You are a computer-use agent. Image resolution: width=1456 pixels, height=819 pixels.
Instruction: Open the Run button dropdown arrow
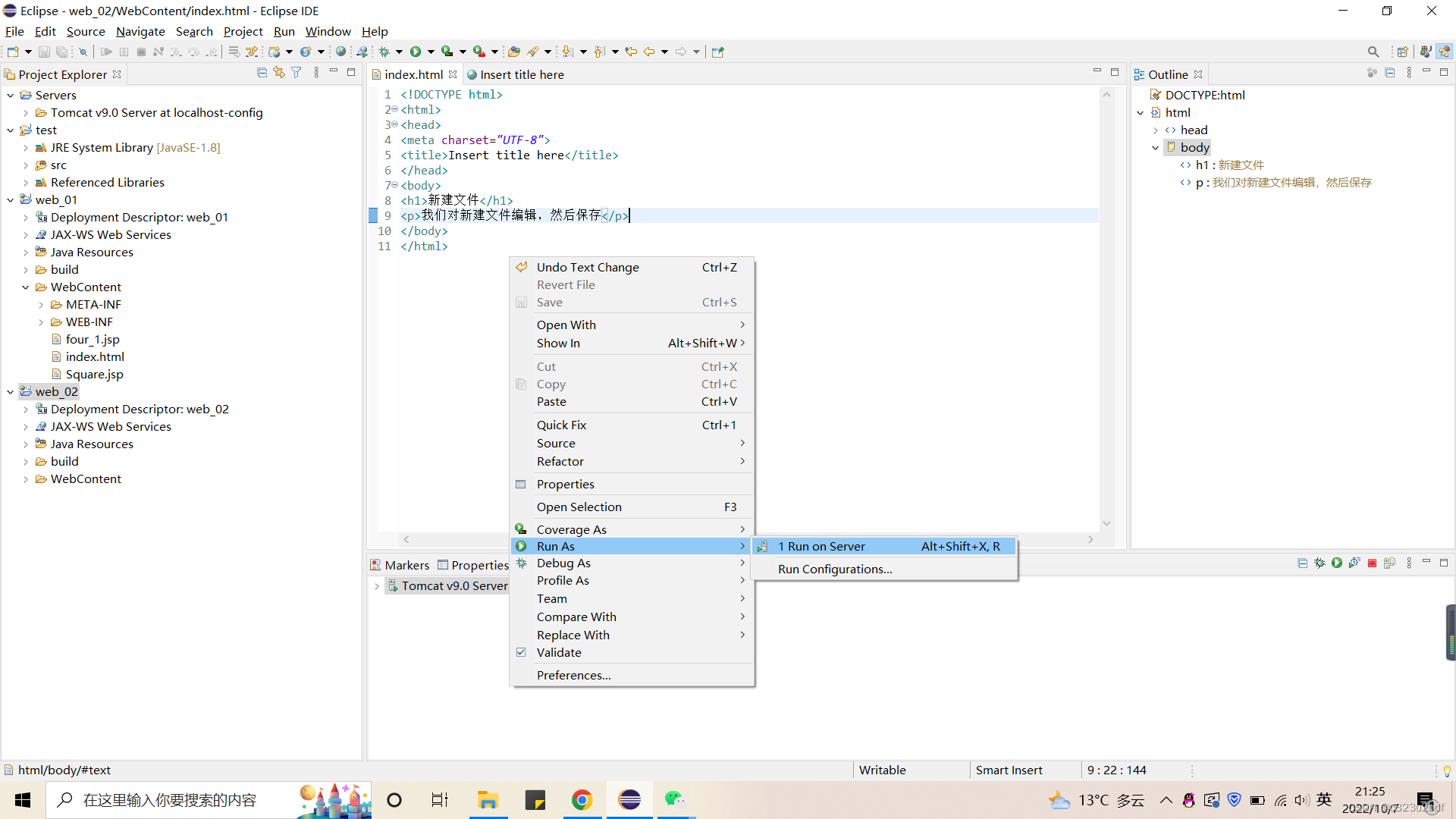pos(431,52)
